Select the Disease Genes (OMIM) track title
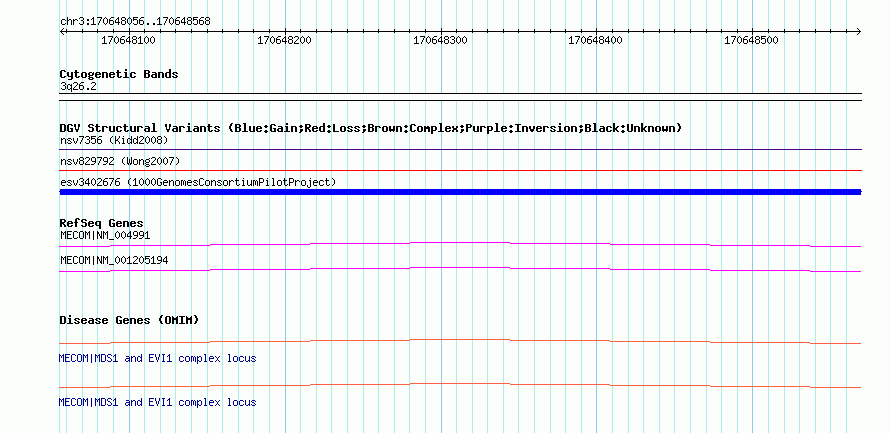 point(129,320)
